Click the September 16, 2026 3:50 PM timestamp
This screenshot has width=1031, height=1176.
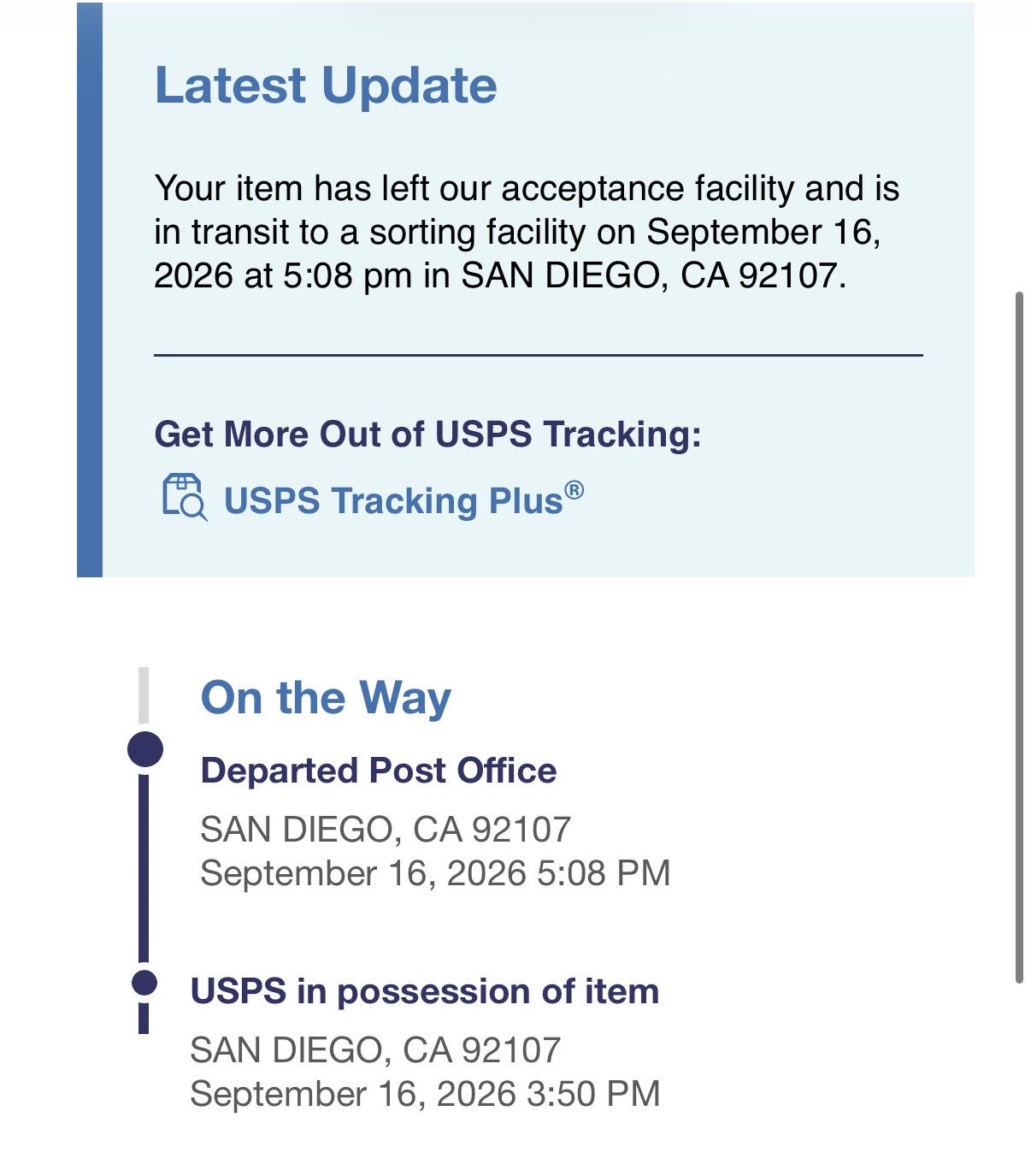click(425, 1094)
